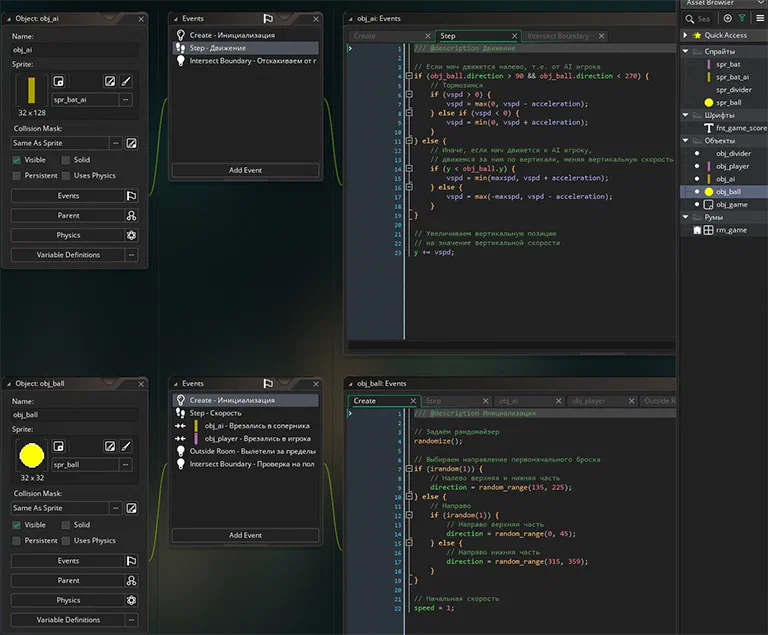Click the edit collision mask icon for obj_ai

[131, 143]
